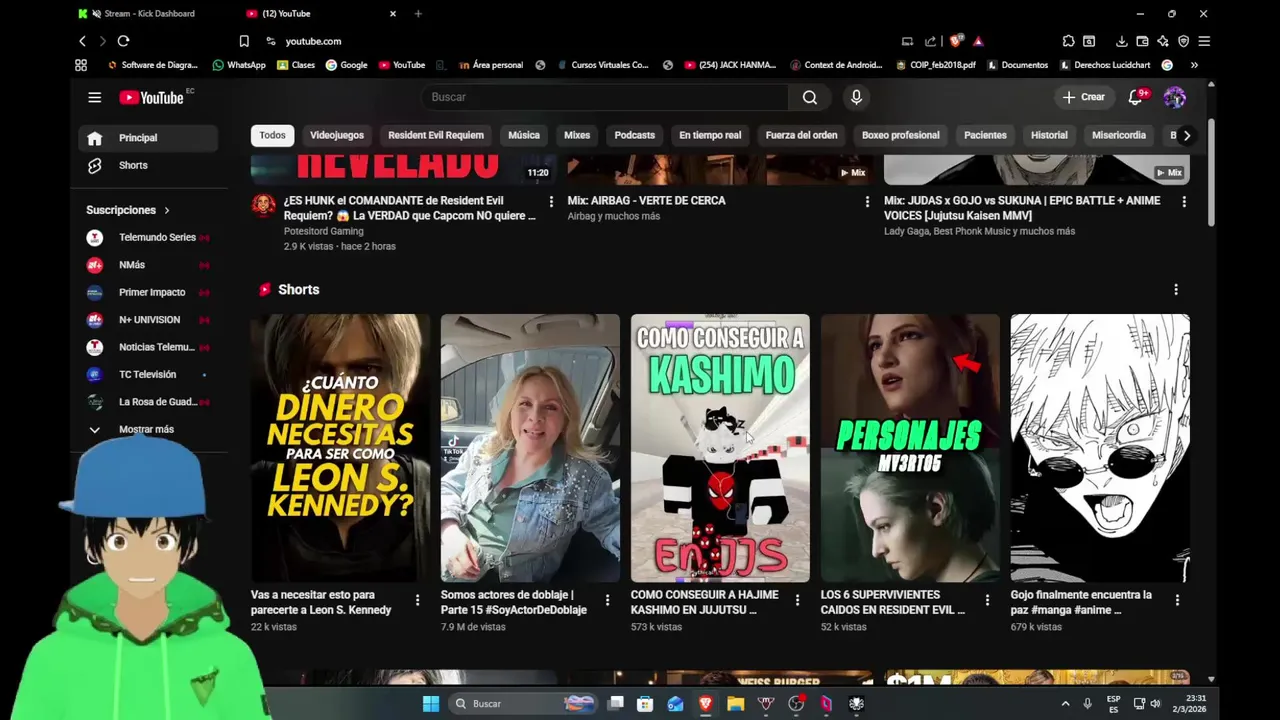The height and width of the screenshot is (720, 1280).
Task: Activate voice search microphone
Action: 856,97
